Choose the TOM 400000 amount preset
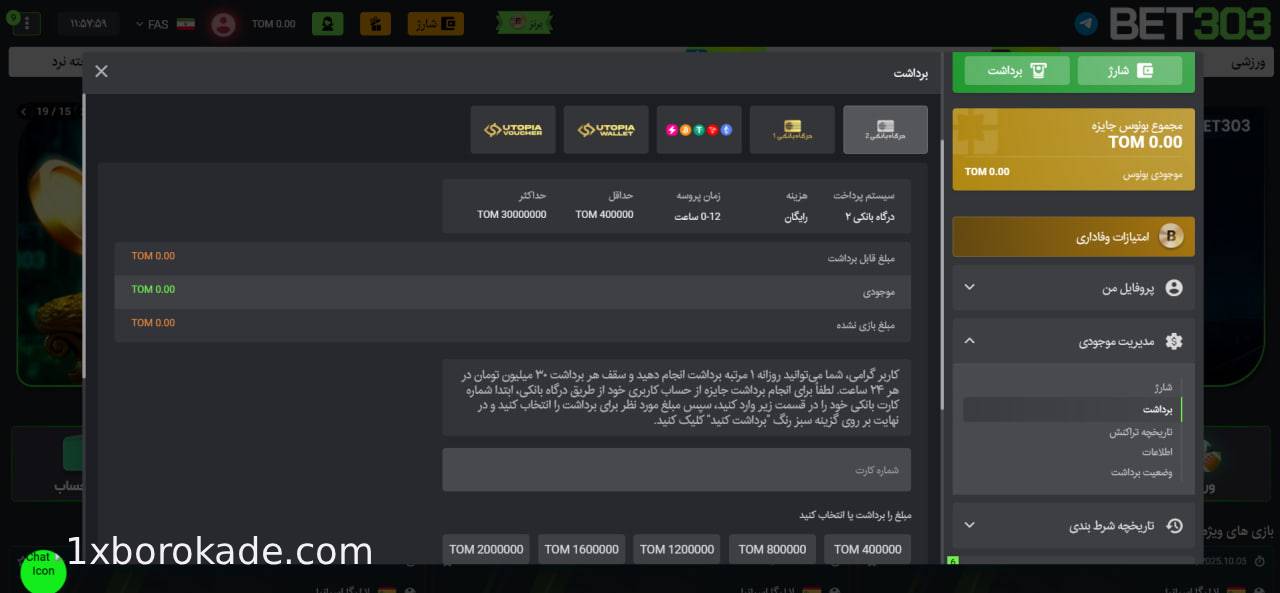The width and height of the screenshot is (1280, 593). click(867, 549)
